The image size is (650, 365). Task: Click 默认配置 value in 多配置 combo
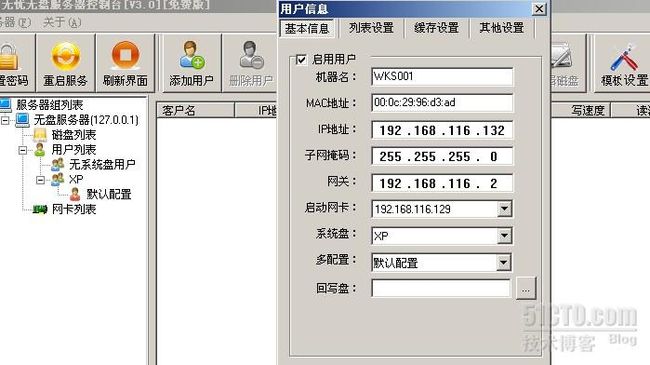point(395,263)
